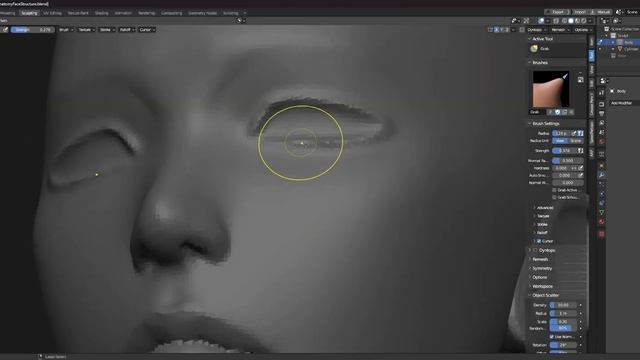
Task: Open the Brush dropdown in the header
Action: (x=66, y=30)
